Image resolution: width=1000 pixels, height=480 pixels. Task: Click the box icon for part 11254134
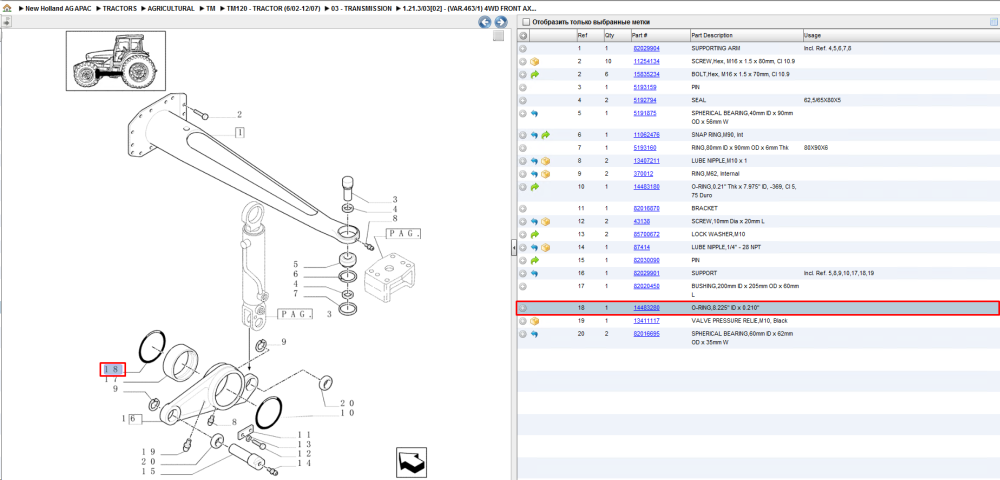(x=534, y=62)
